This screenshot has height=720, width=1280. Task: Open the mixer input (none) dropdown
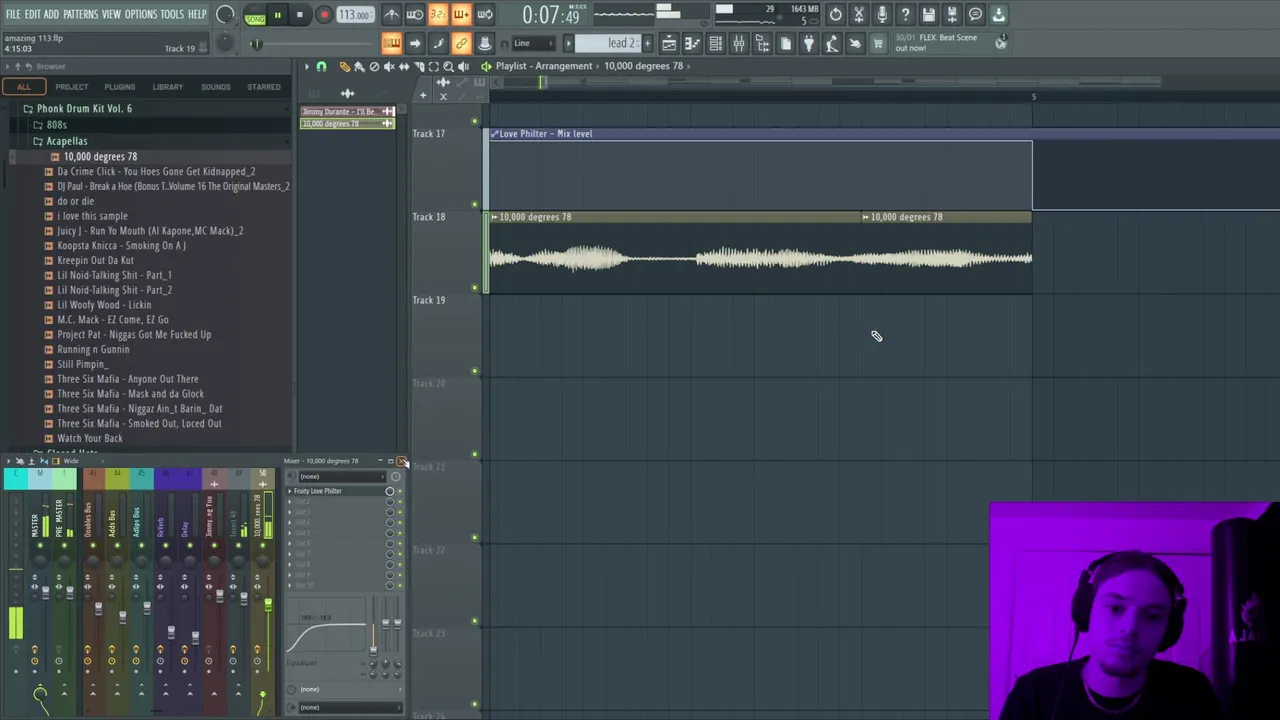(x=340, y=476)
